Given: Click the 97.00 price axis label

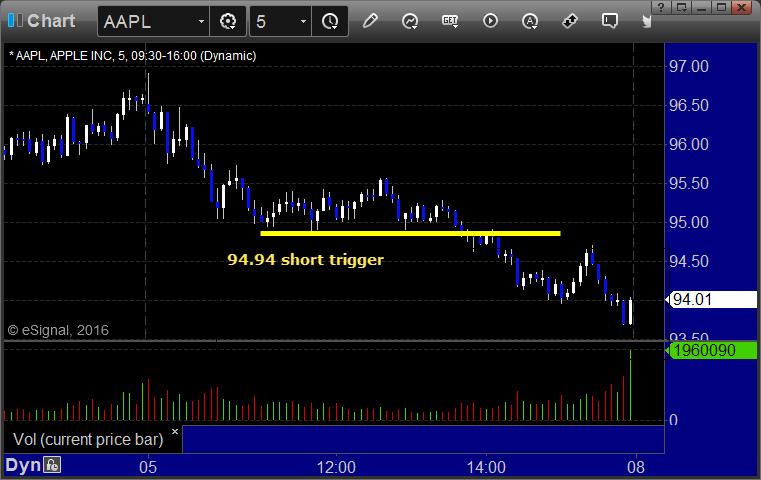Looking at the screenshot, I should (x=689, y=66).
